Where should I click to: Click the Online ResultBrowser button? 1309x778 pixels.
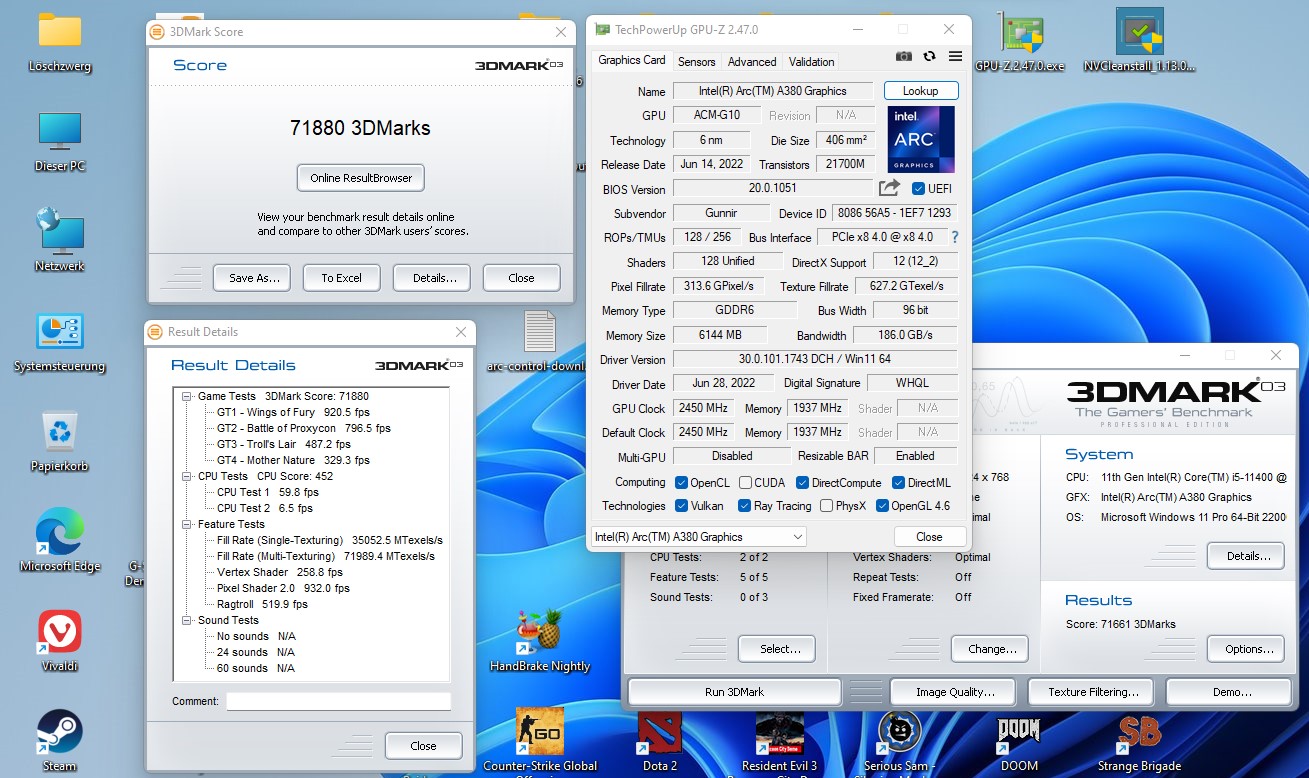tap(361, 178)
